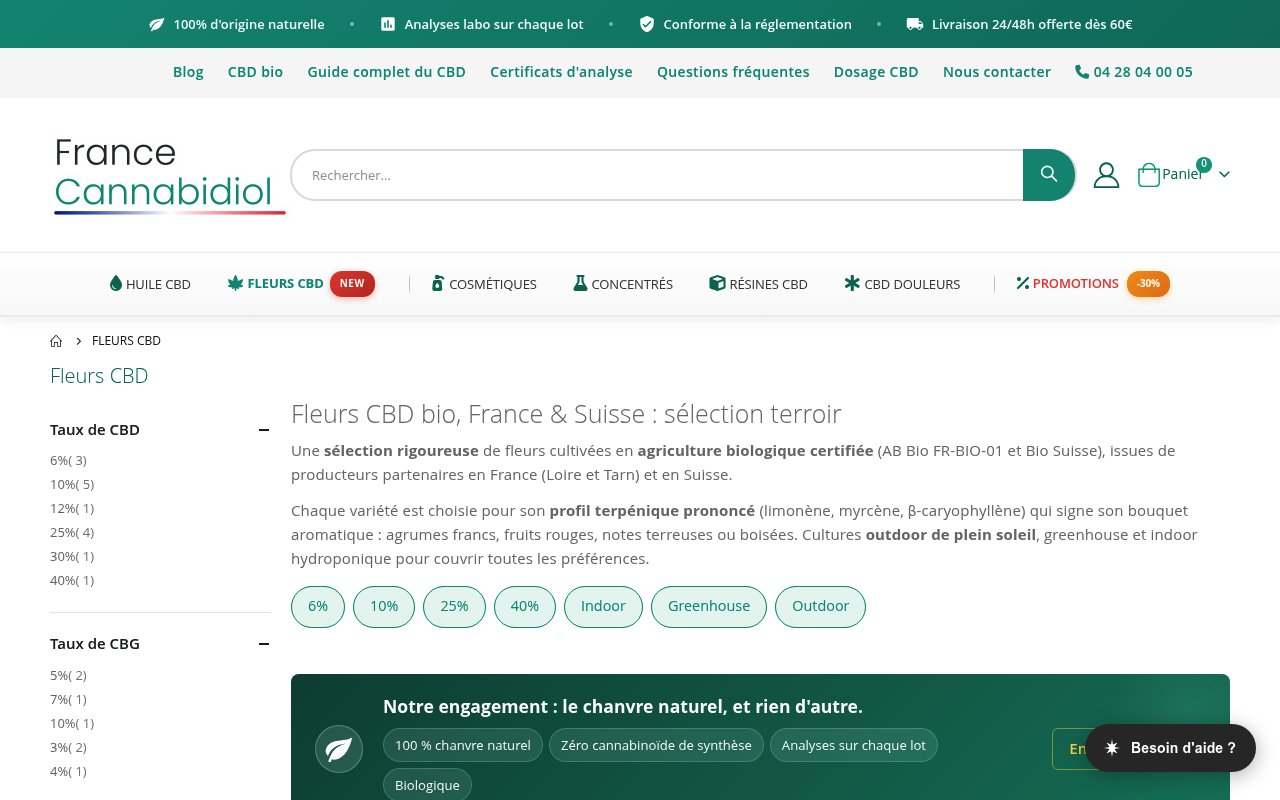Open the Promotions menu
Image resolution: width=1280 pixels, height=800 pixels.
(1067, 284)
